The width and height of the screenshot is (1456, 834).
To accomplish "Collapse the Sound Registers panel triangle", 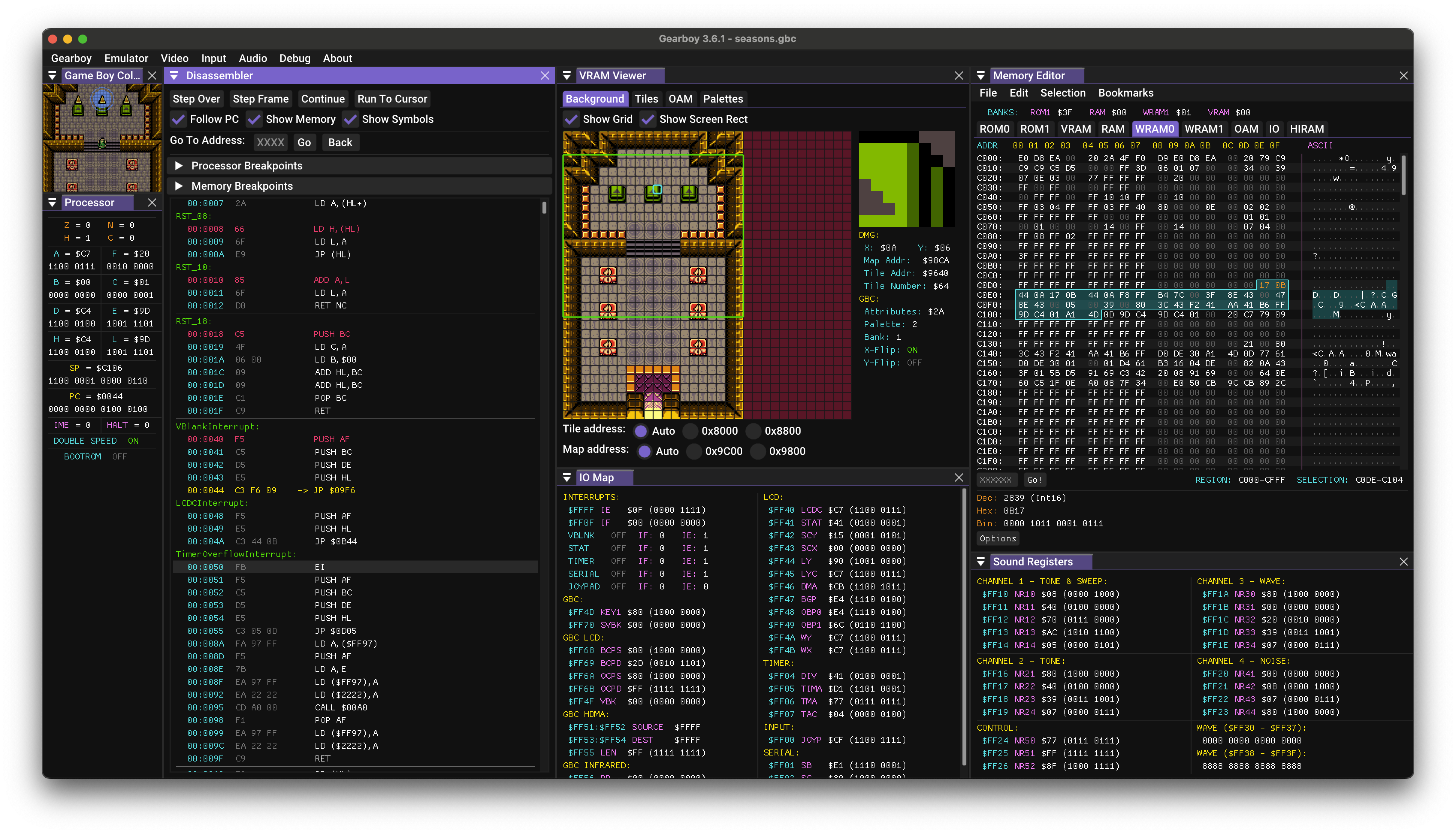I will point(980,562).
